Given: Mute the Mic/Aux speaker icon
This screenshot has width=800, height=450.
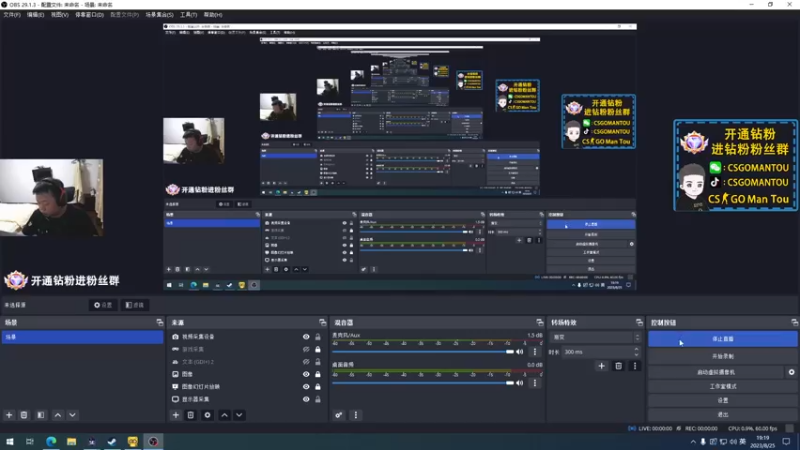Looking at the screenshot, I should pos(519,352).
